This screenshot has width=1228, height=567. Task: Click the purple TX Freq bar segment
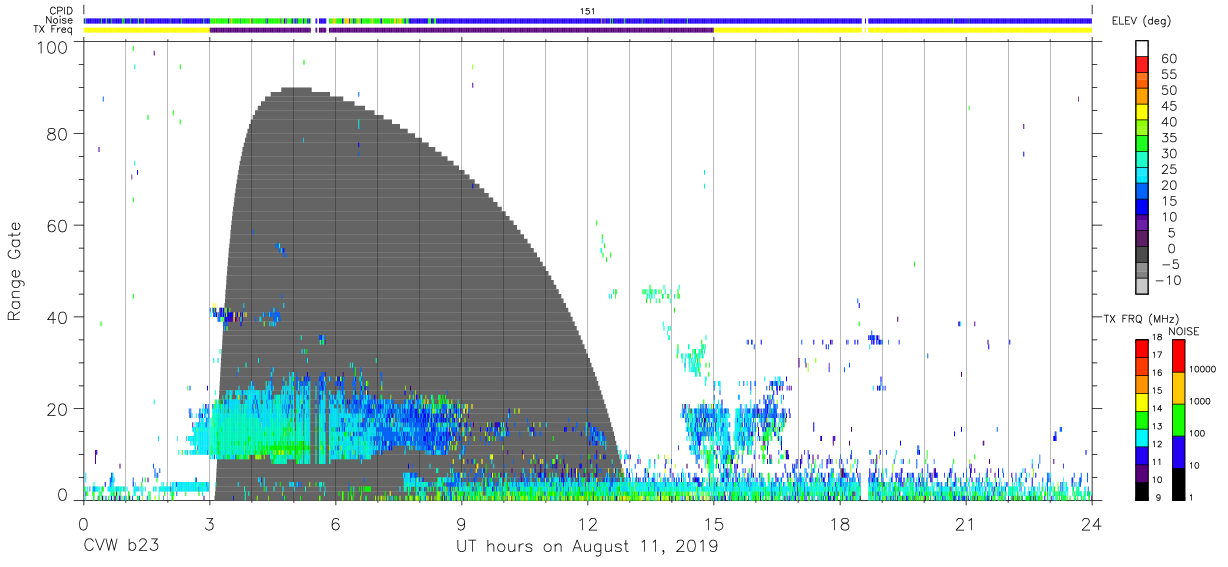pyautogui.click(x=461, y=30)
